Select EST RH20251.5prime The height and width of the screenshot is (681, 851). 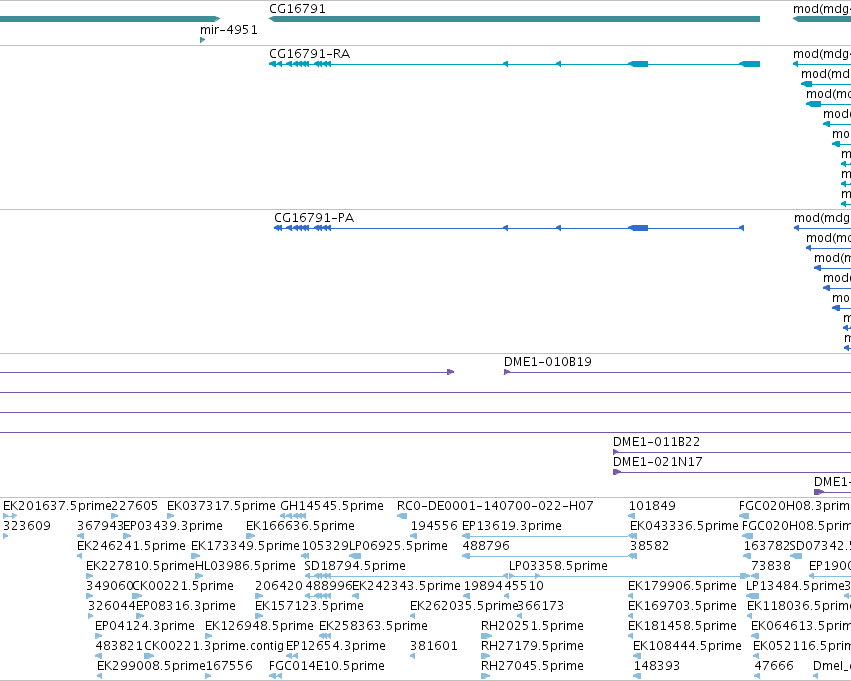[x=532, y=626]
